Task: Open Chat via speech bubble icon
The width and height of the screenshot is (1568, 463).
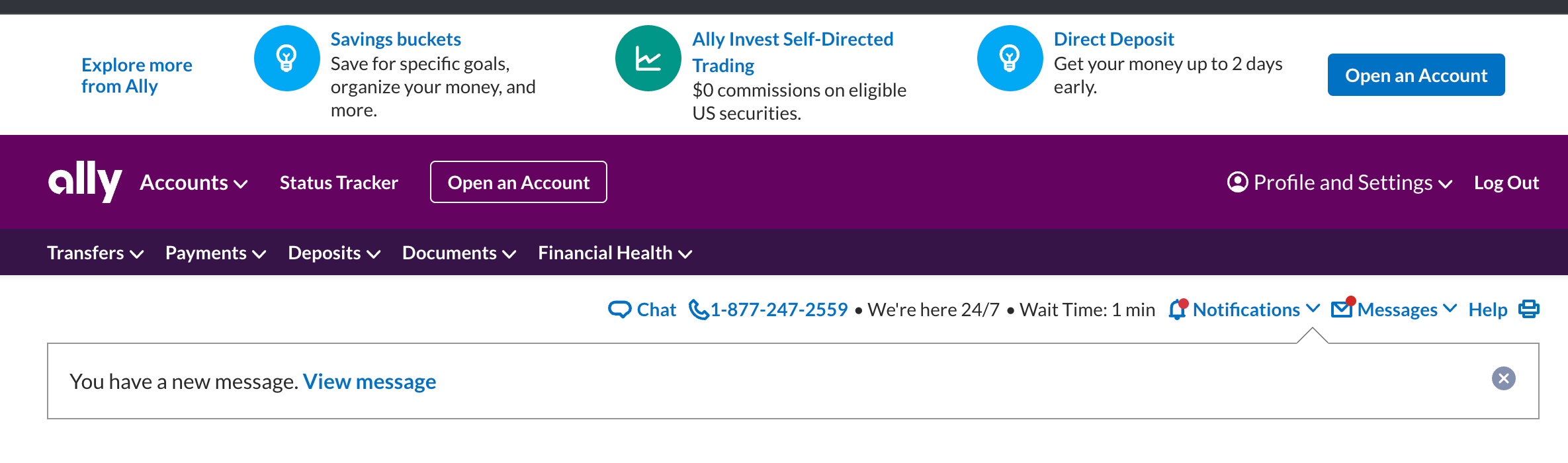Action: click(x=620, y=310)
